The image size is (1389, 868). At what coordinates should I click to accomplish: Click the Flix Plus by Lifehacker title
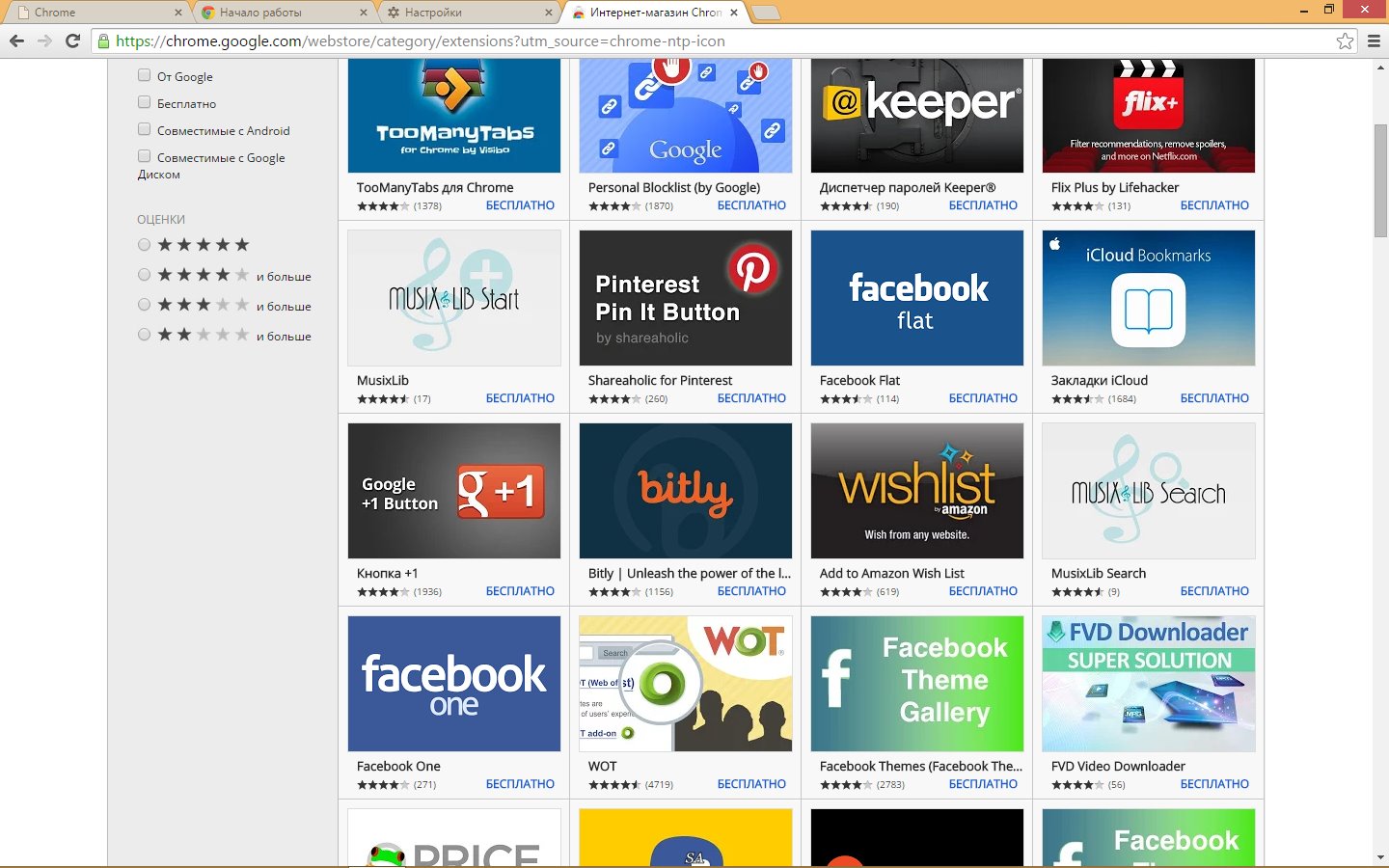1115,188
